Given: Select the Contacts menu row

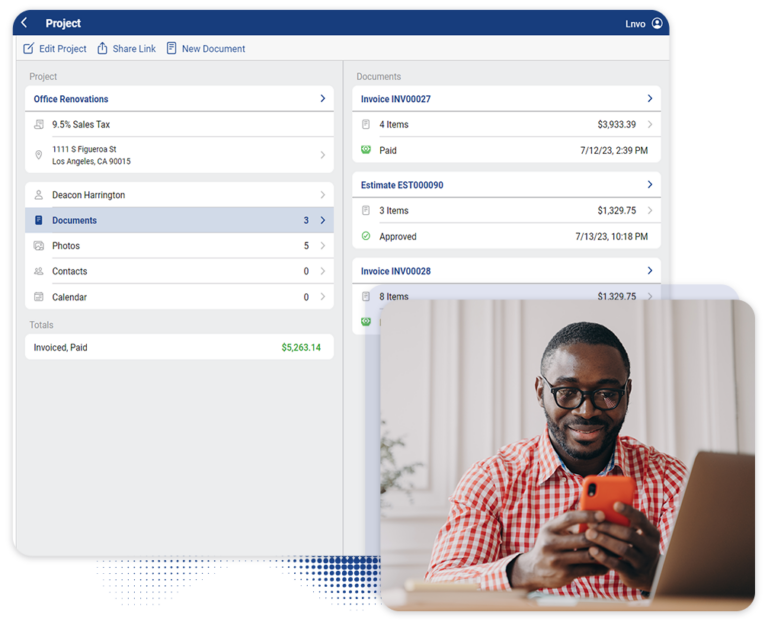Looking at the screenshot, I should pos(179,271).
